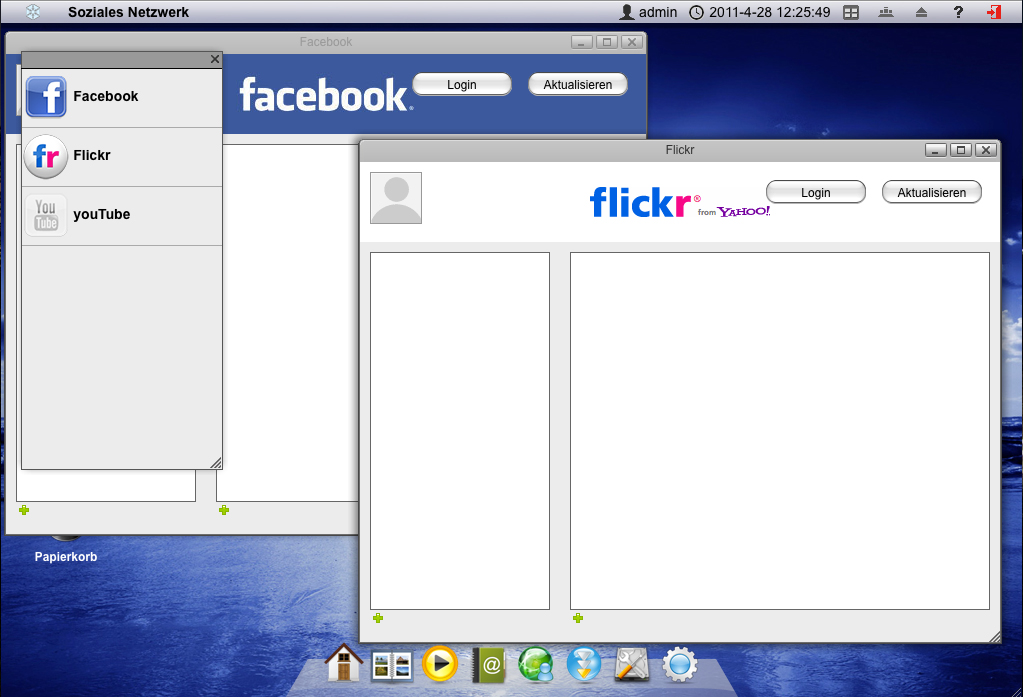Open the photo album icon in the dock
This screenshot has width=1023, height=697.
[x=391, y=666]
